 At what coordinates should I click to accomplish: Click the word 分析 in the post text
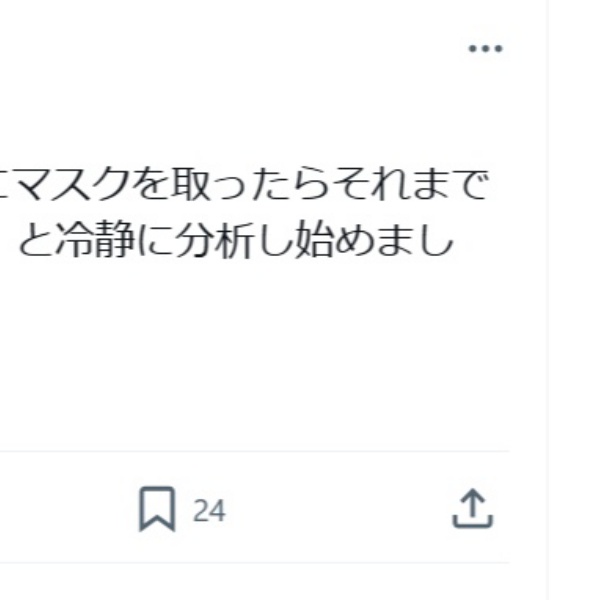[x=213, y=243]
